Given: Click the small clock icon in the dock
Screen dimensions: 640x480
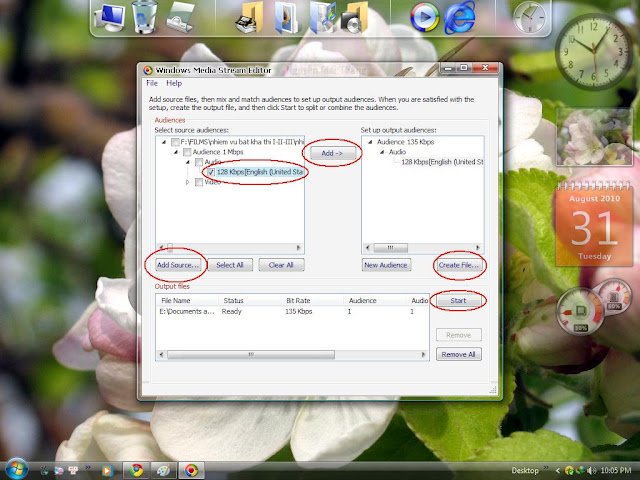Looking at the screenshot, I should [529, 17].
